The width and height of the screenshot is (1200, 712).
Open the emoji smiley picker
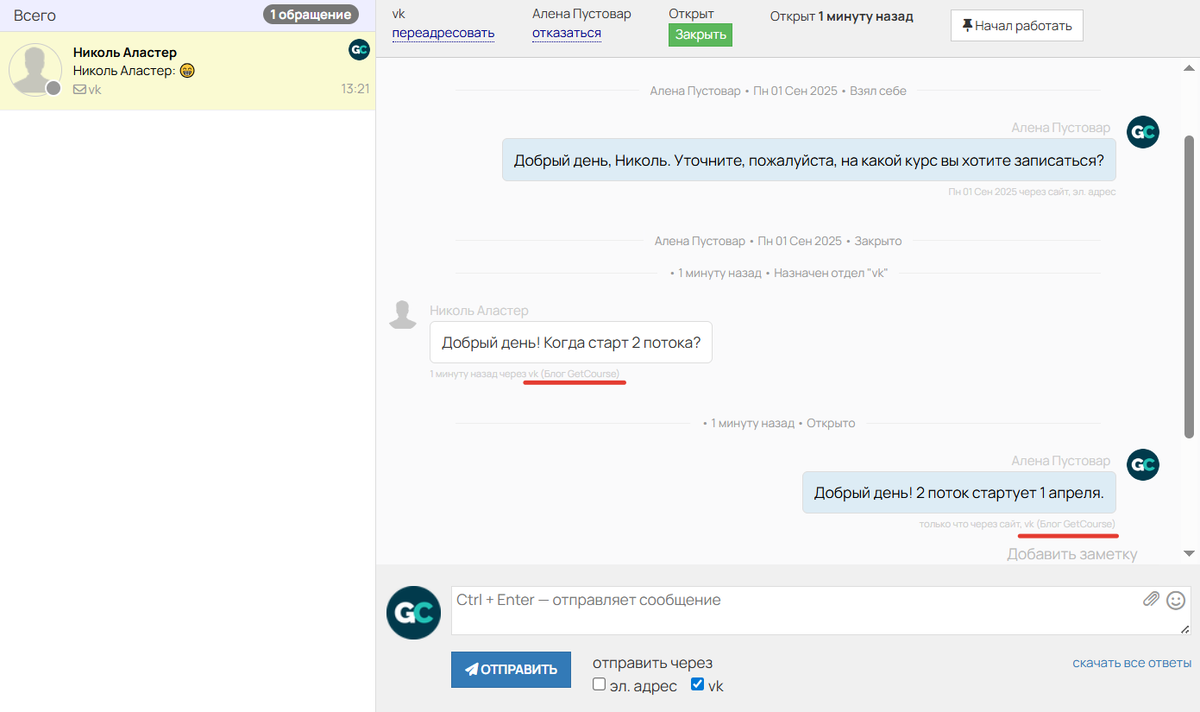[1176, 600]
